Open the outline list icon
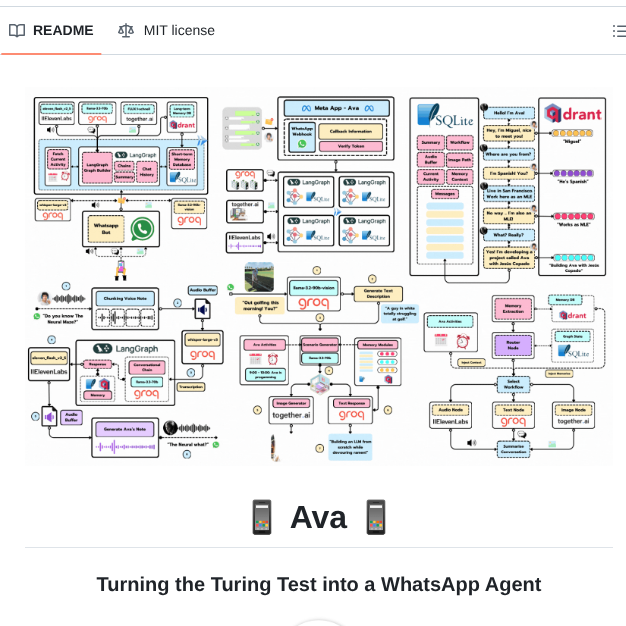 point(619,31)
